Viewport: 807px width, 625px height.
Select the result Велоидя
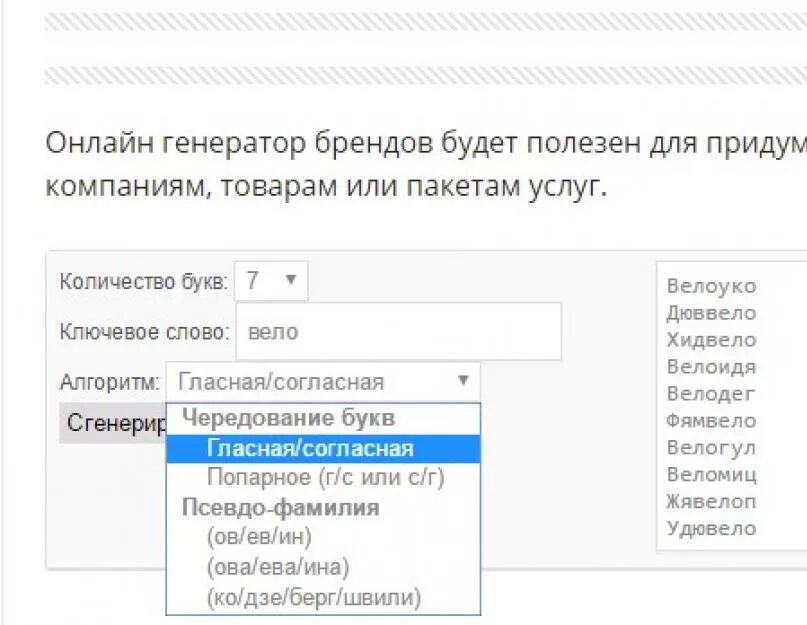(x=711, y=367)
